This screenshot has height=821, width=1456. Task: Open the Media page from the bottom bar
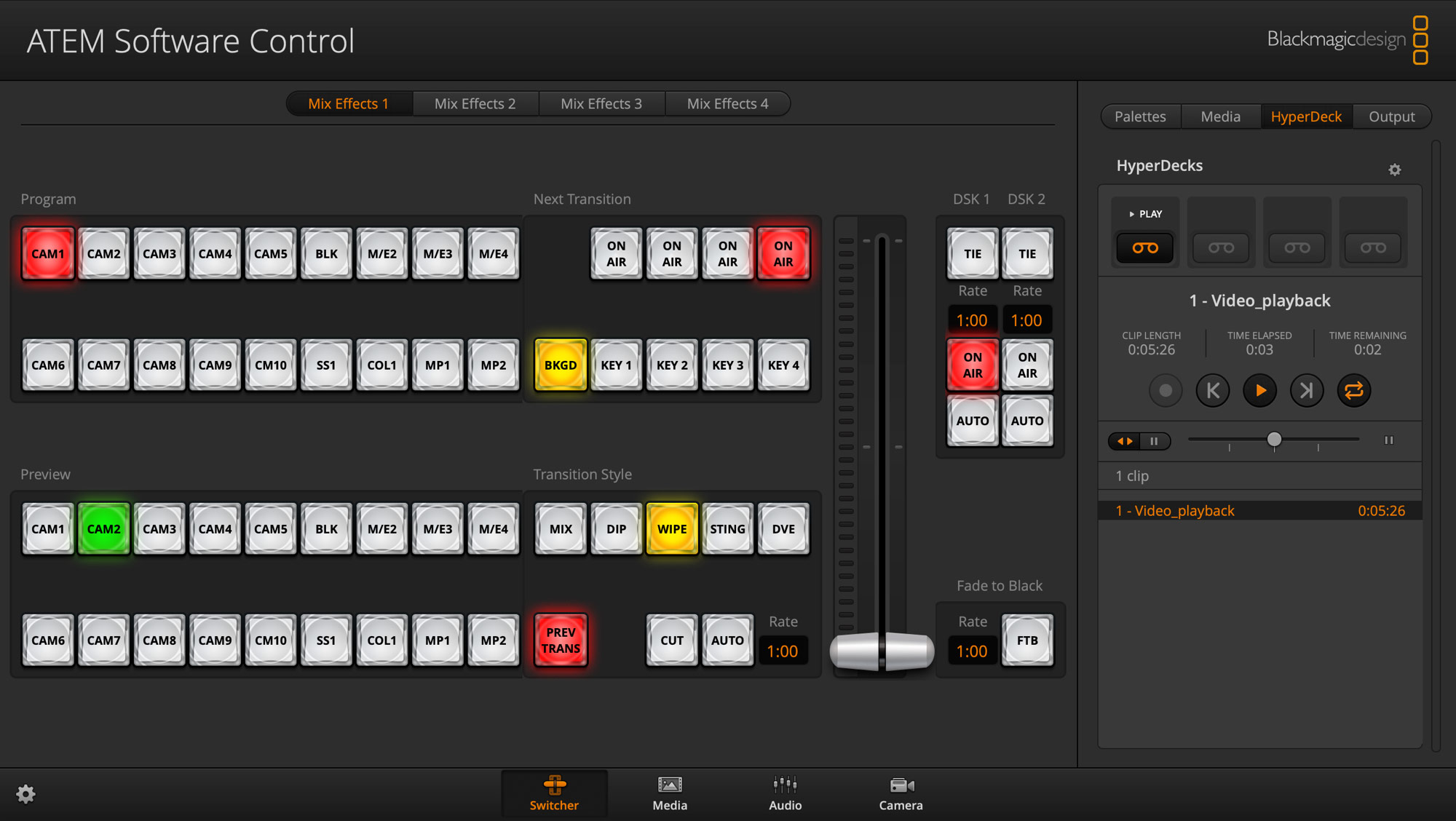[669, 793]
